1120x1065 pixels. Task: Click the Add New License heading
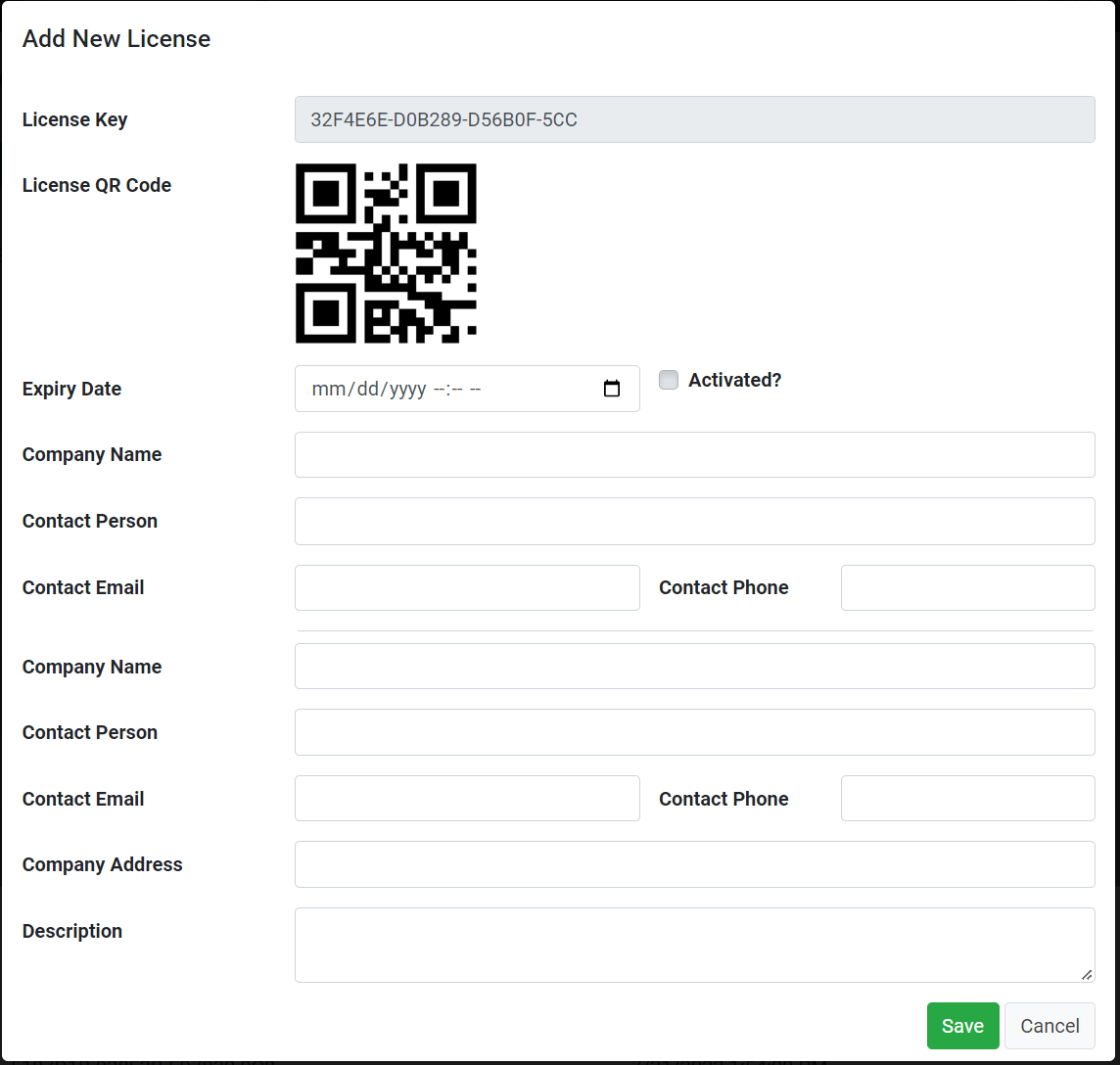pos(117,38)
